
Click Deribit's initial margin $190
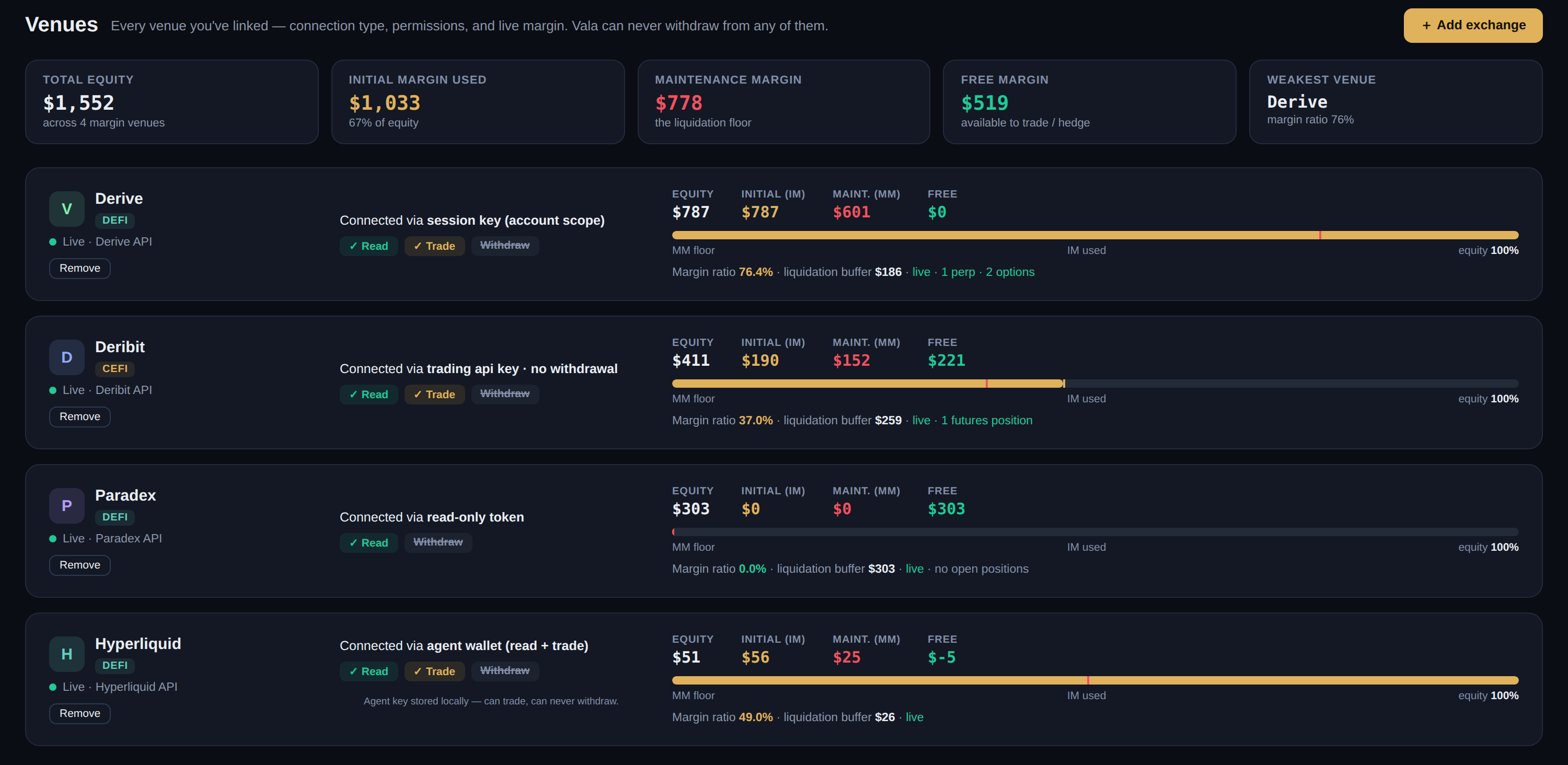pyautogui.click(x=760, y=361)
